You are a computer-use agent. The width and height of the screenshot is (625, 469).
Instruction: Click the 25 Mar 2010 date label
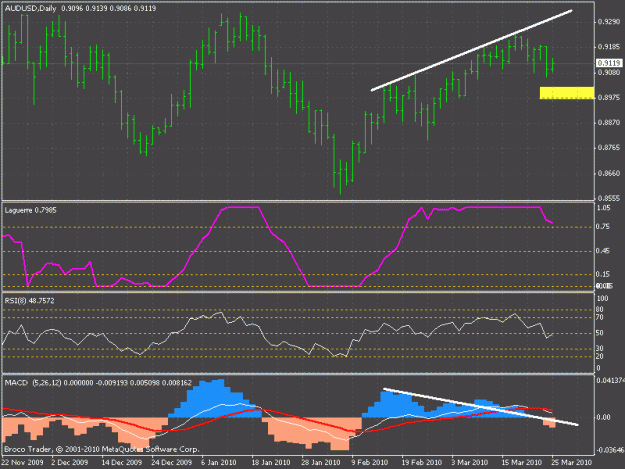point(572,463)
